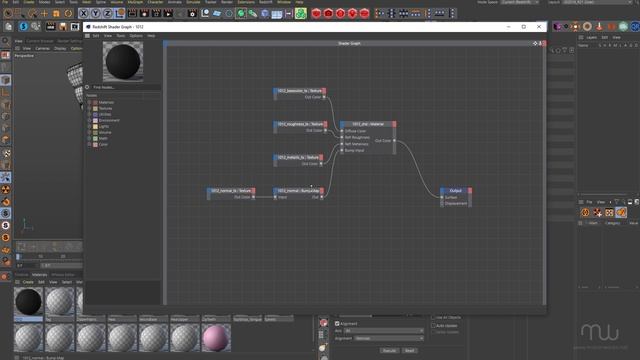
Task: Click the Displacement port on Output node
Action: coord(442,203)
